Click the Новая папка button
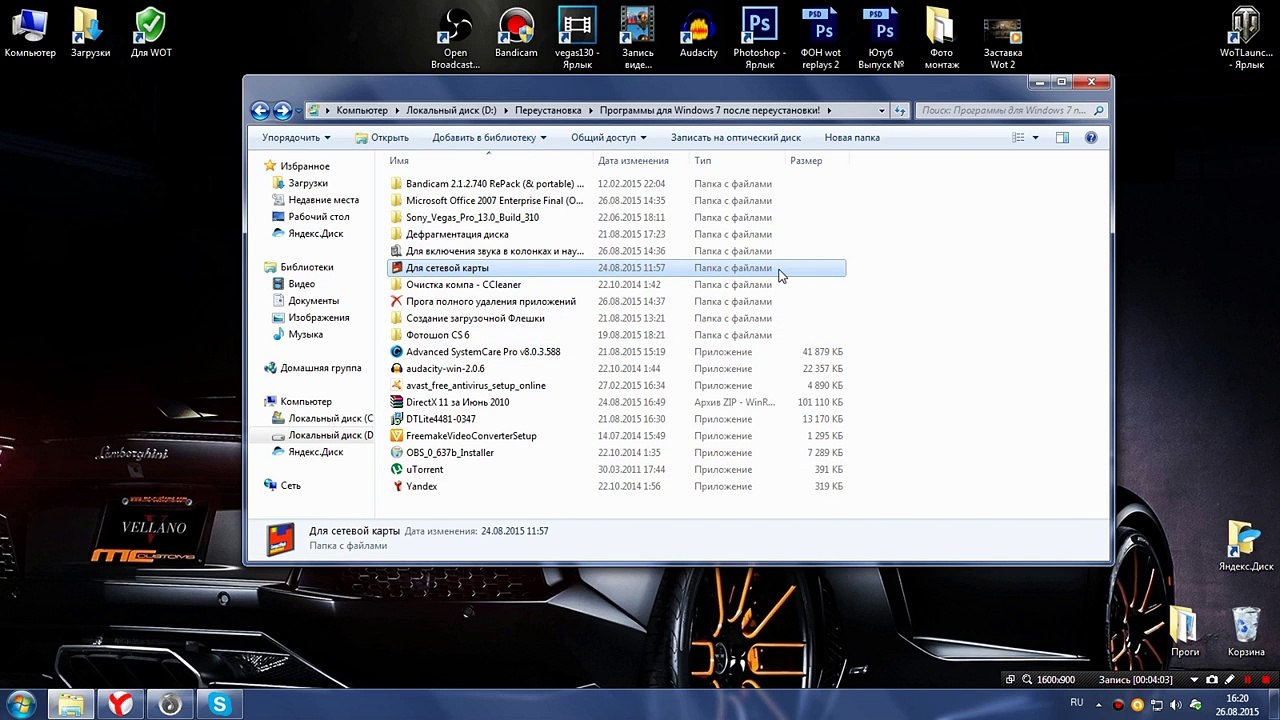1280x720 pixels. (852, 138)
